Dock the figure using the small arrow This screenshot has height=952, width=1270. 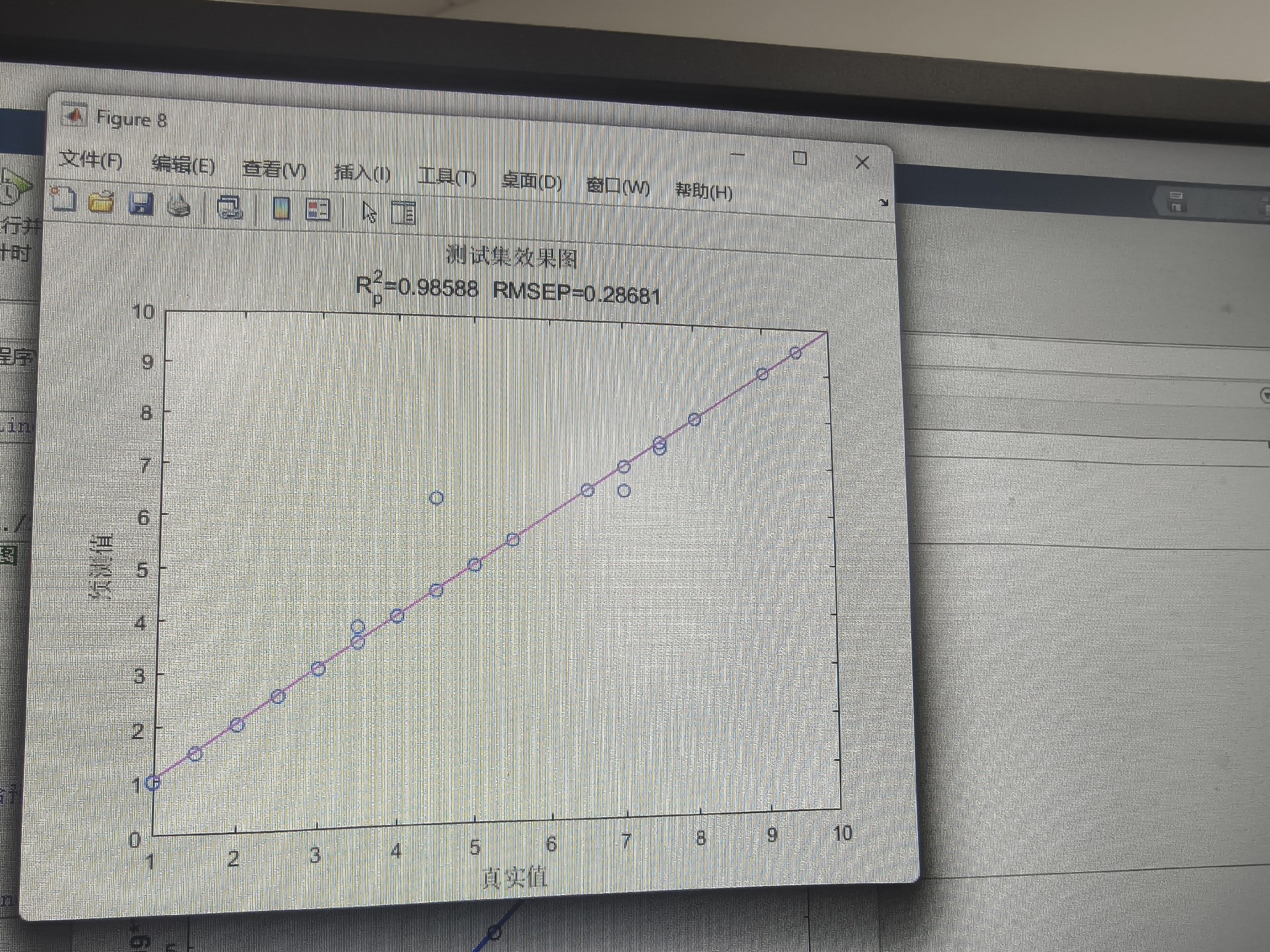click(x=884, y=202)
